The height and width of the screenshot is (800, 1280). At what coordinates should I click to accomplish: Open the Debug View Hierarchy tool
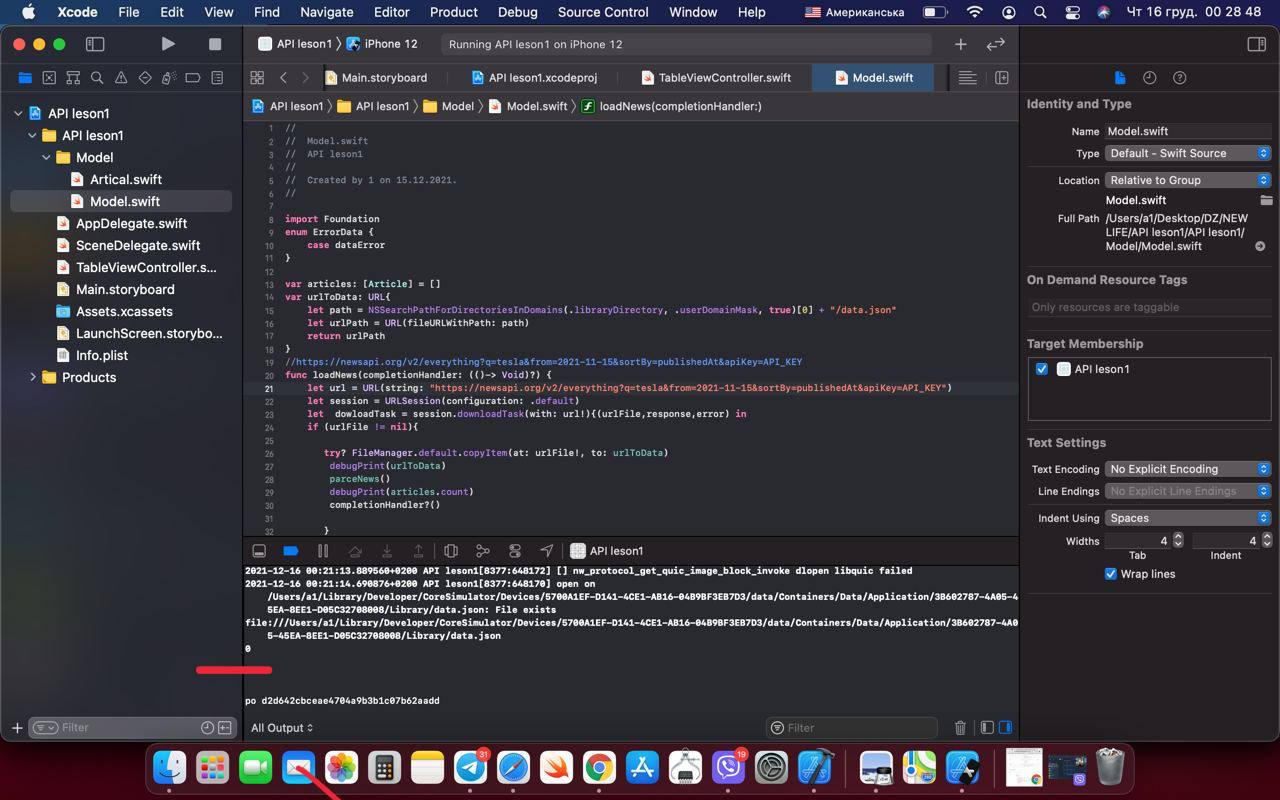(x=451, y=551)
